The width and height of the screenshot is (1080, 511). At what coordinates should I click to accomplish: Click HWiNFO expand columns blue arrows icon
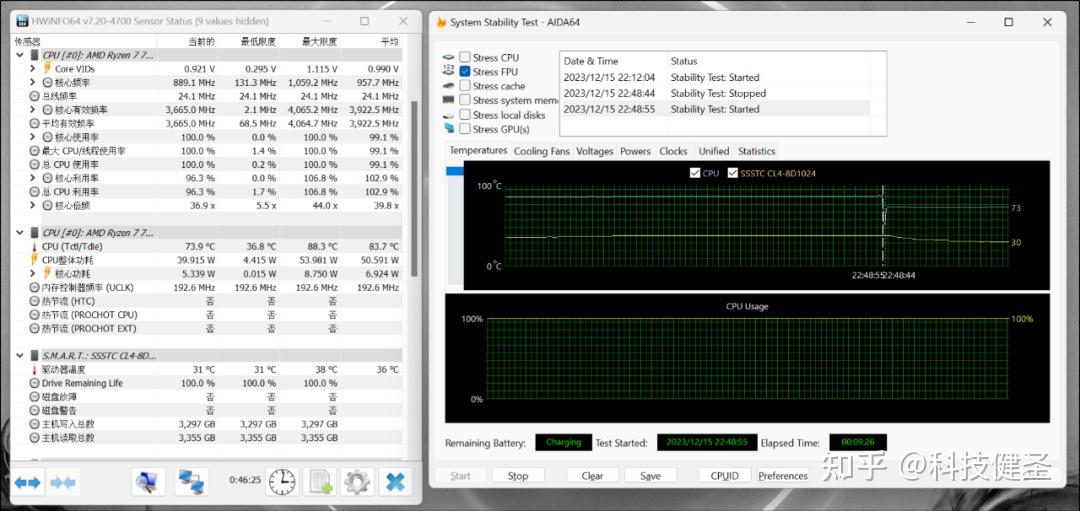click(28, 482)
